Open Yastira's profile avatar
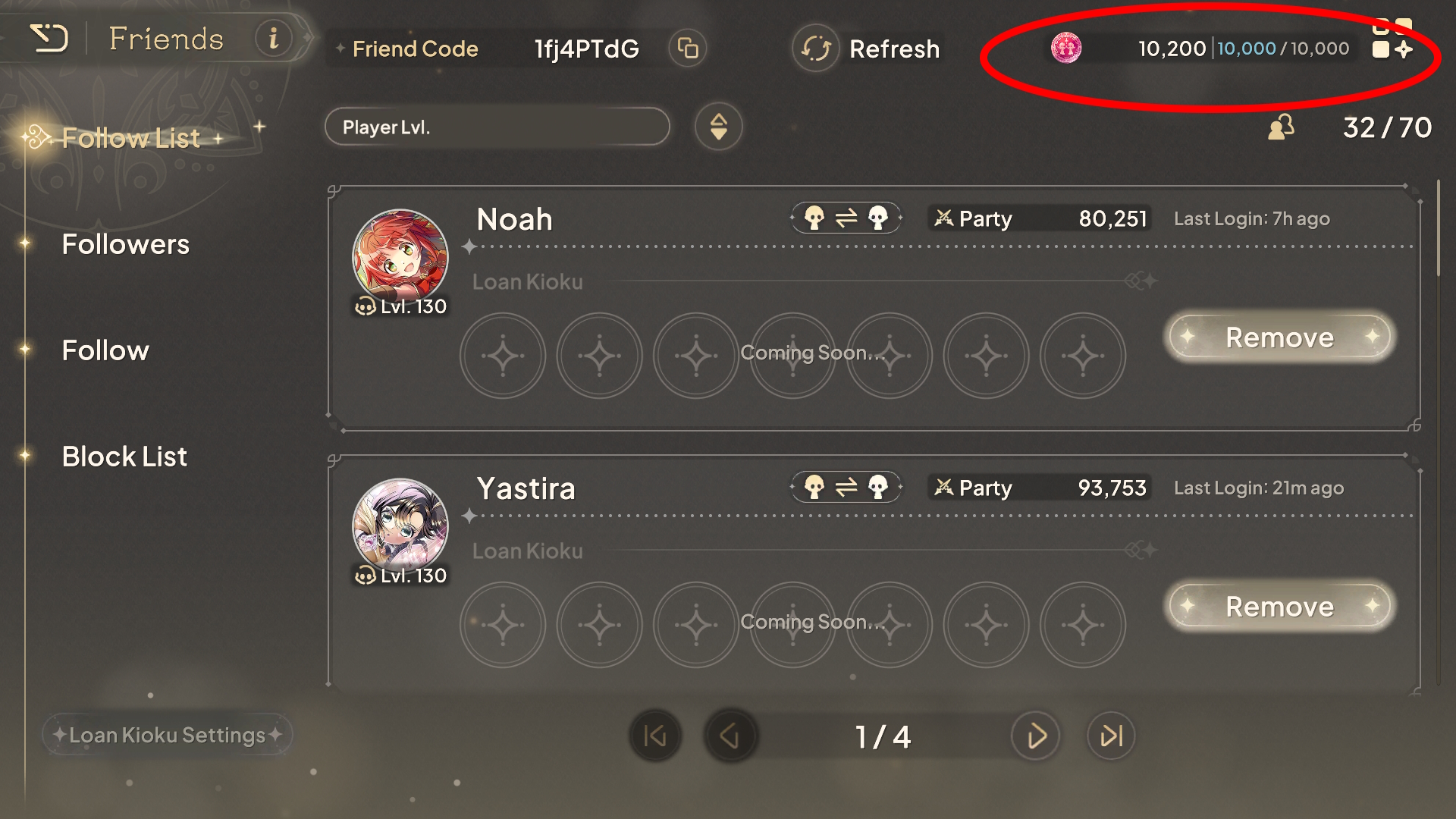Image resolution: width=1456 pixels, height=819 pixels. (x=400, y=526)
